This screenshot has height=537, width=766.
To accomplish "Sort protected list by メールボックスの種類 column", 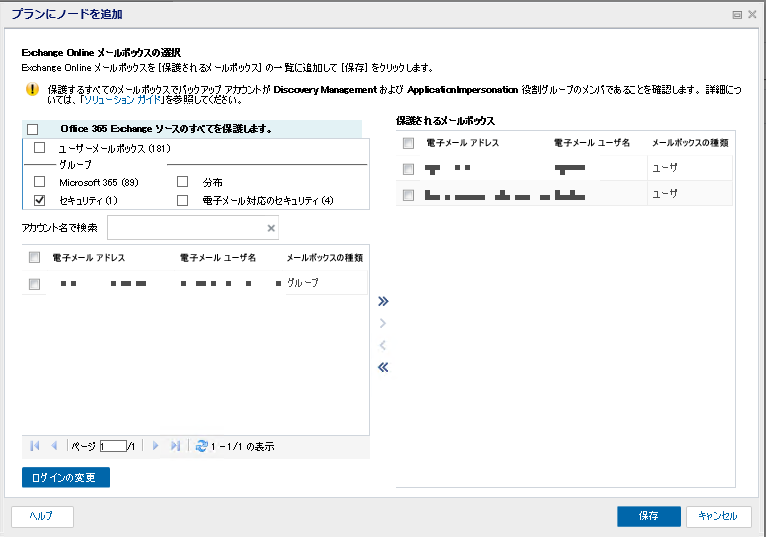I will [690, 143].
